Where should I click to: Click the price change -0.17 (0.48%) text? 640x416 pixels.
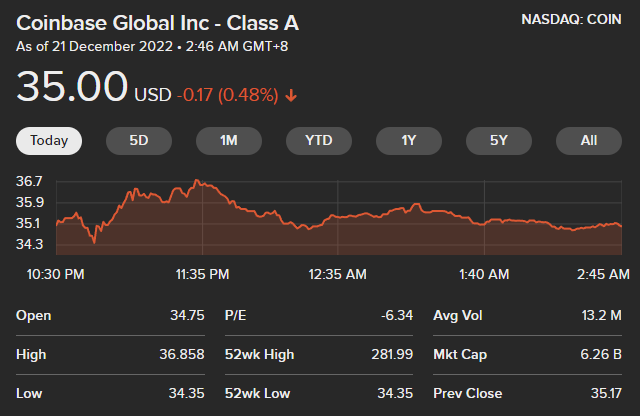[x=227, y=96]
